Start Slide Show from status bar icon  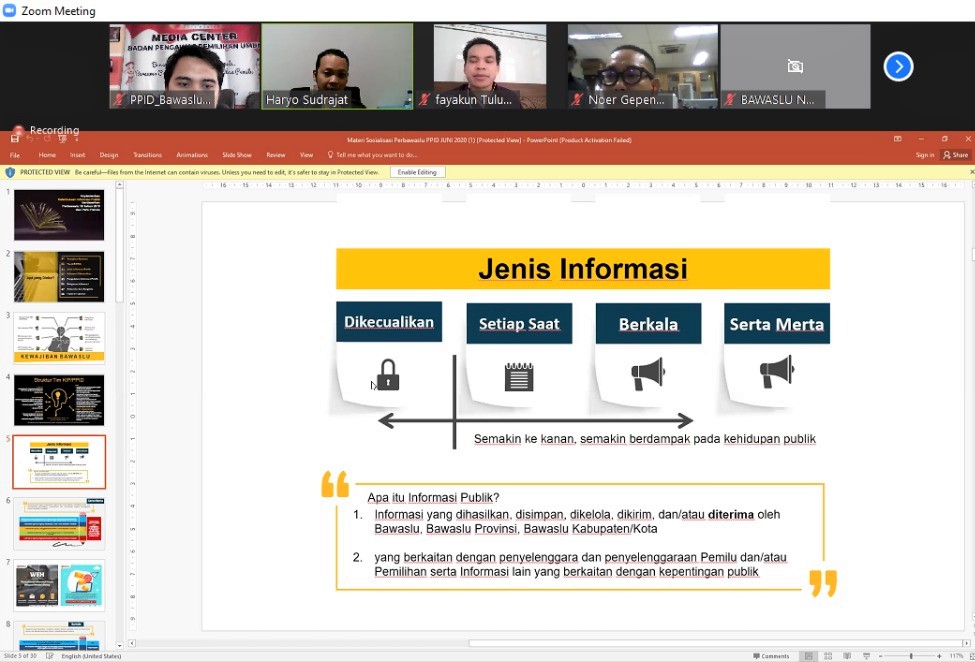[865, 656]
